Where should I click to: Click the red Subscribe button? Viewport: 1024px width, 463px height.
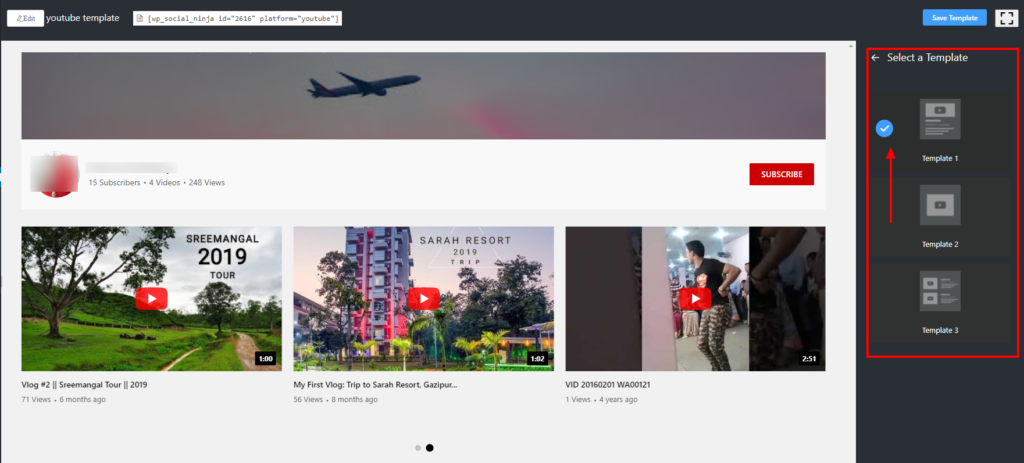[781, 174]
